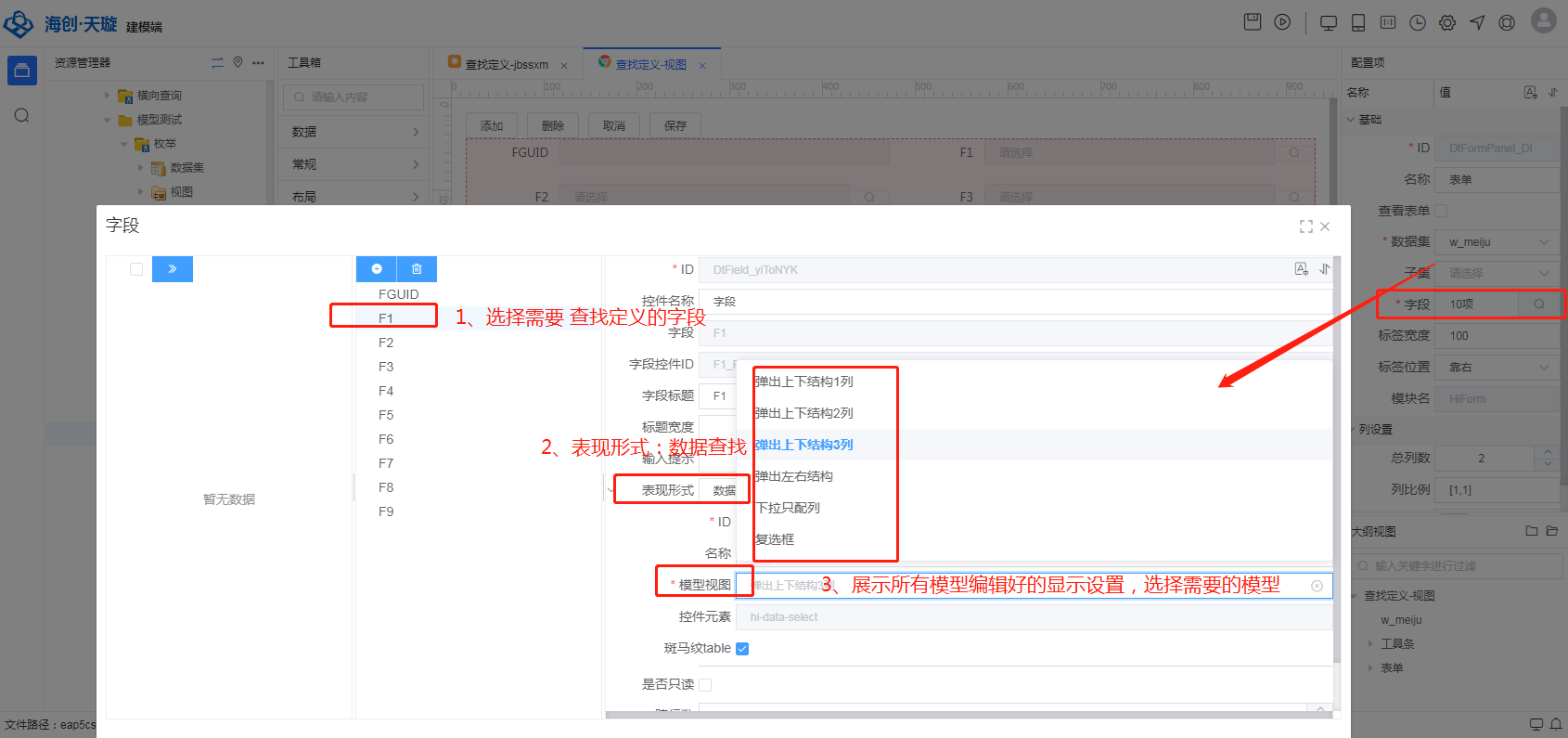Click the double-arrow move button
Screen dimensions: 1568x738
173,269
